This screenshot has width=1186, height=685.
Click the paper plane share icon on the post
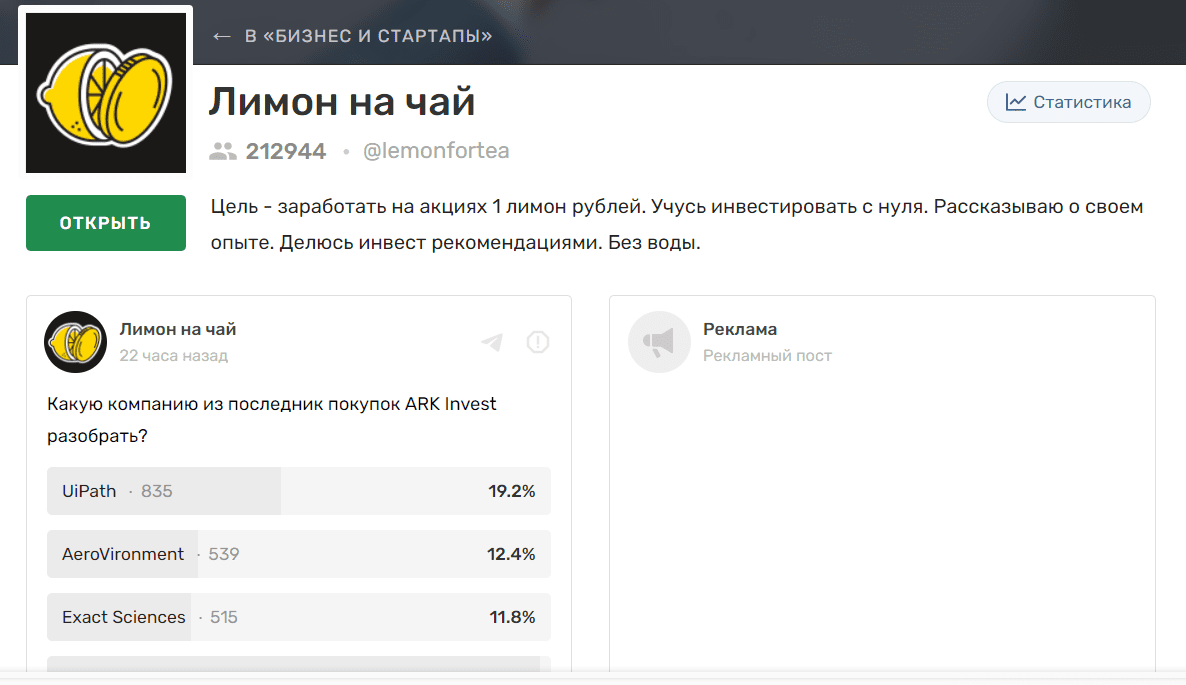491,341
